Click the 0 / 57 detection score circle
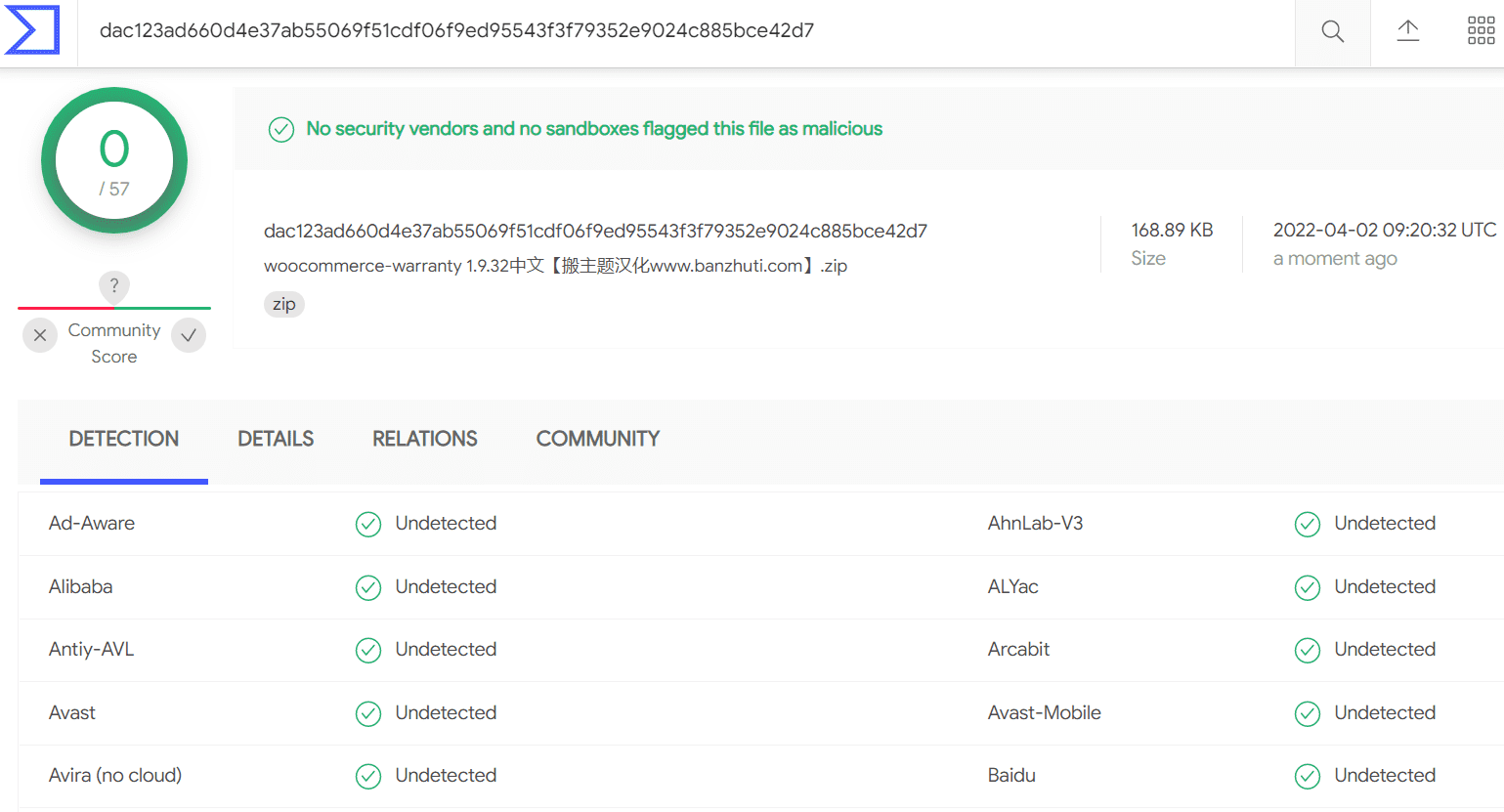This screenshot has height=812, width=1504. [114, 160]
